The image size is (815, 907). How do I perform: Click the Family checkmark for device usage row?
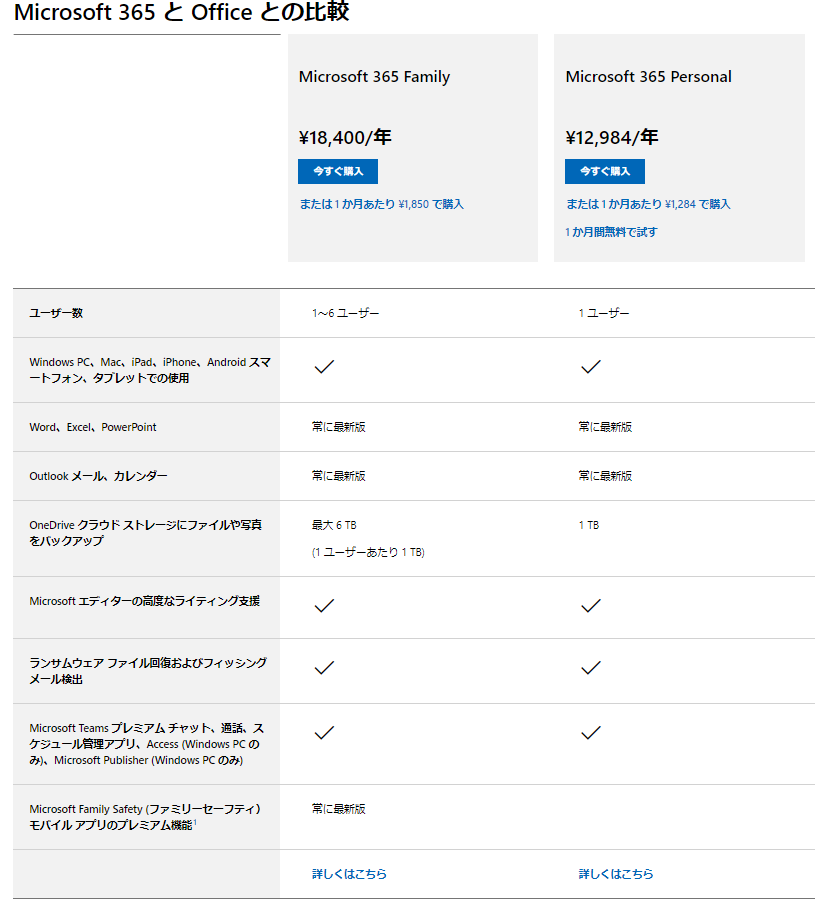[324, 367]
